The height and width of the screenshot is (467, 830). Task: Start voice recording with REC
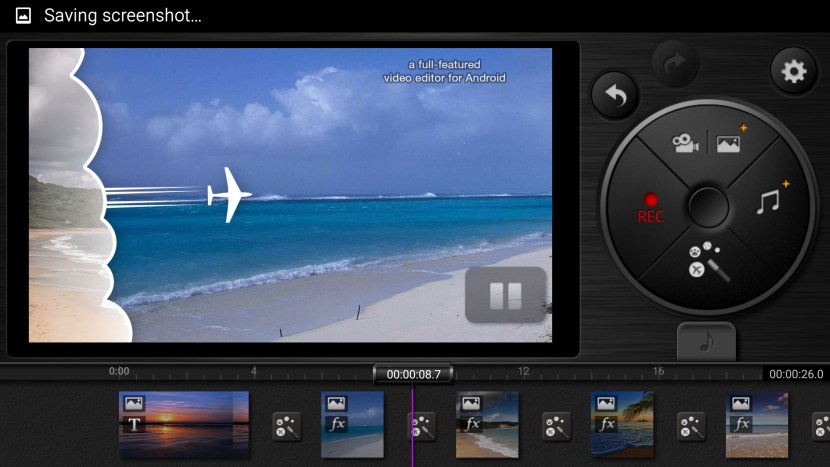click(650, 208)
